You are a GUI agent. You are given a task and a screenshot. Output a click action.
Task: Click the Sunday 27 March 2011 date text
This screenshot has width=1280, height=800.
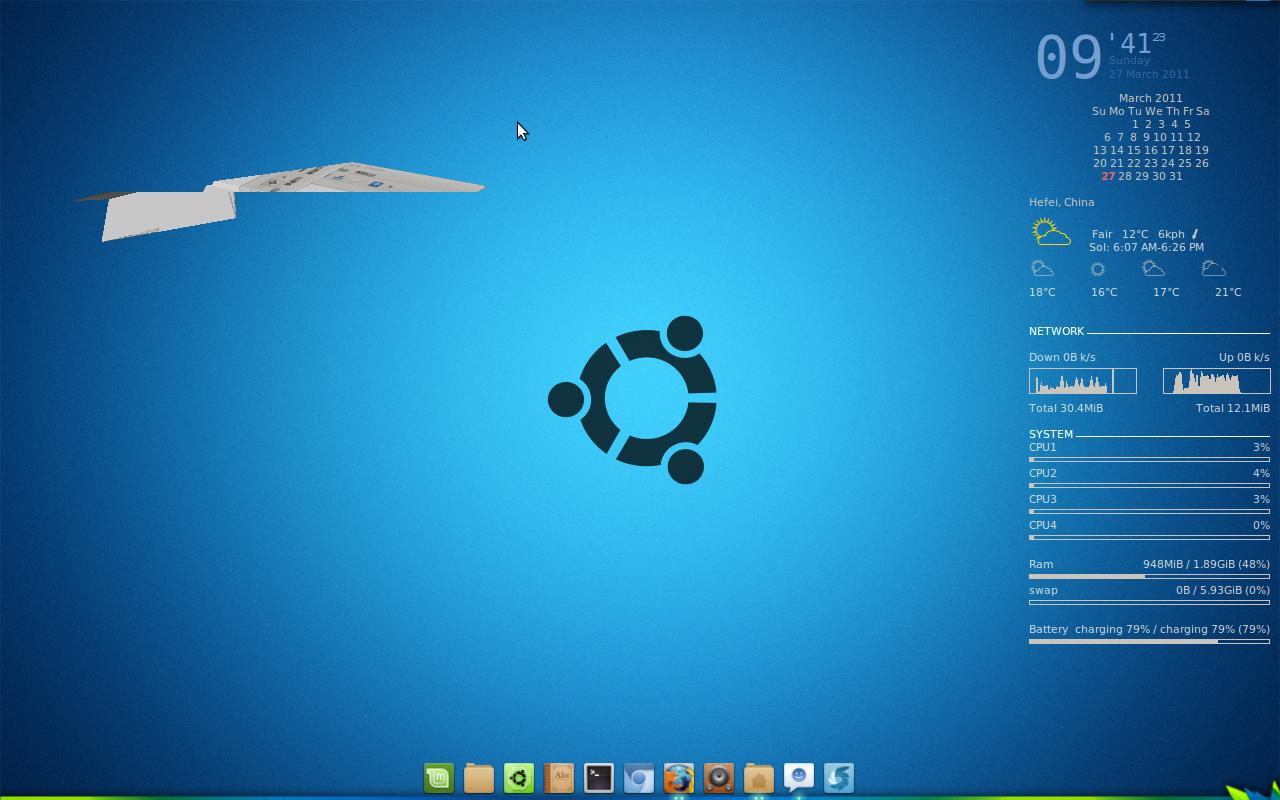coord(1149,67)
